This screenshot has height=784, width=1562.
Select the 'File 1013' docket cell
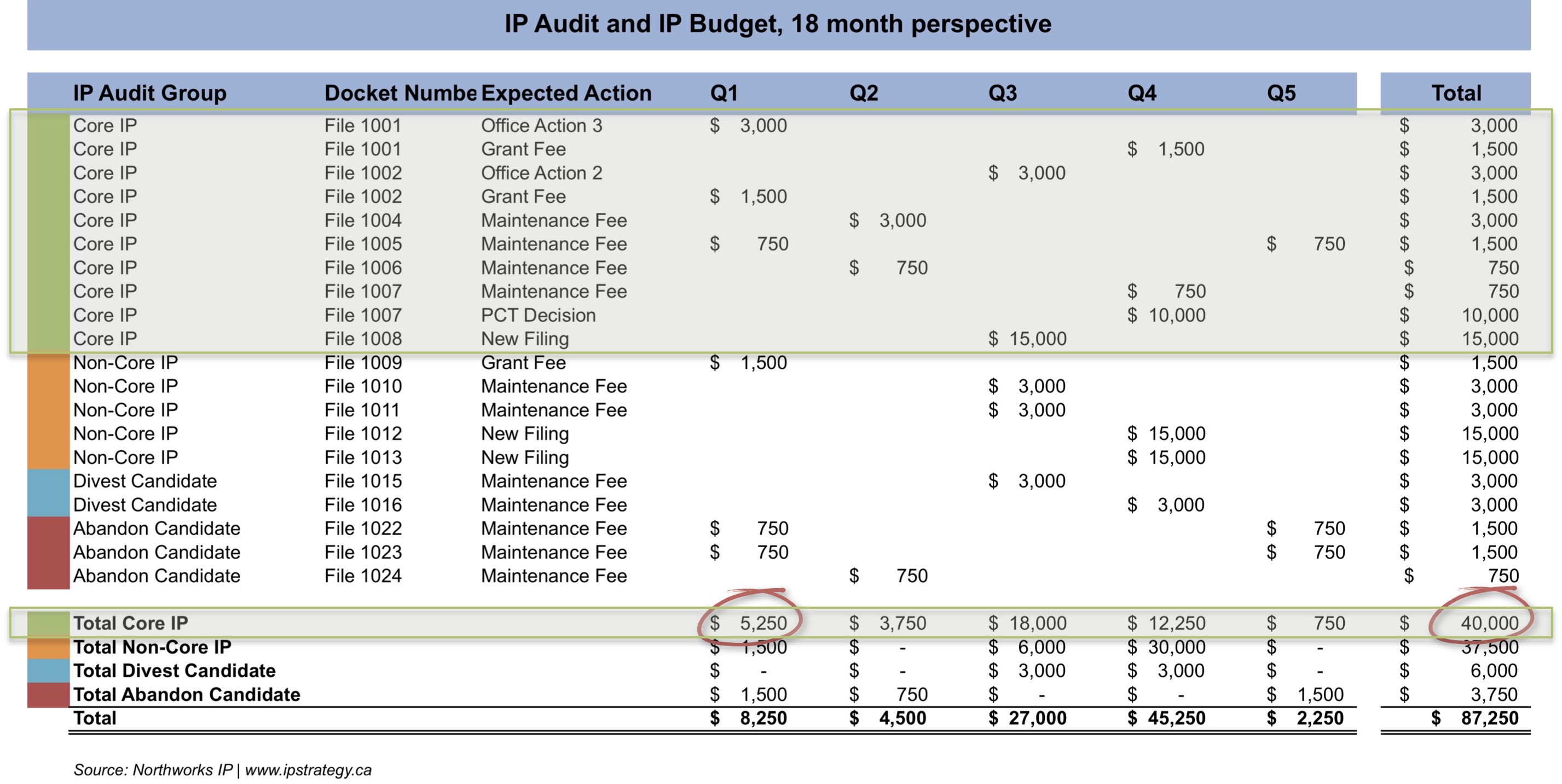363,457
